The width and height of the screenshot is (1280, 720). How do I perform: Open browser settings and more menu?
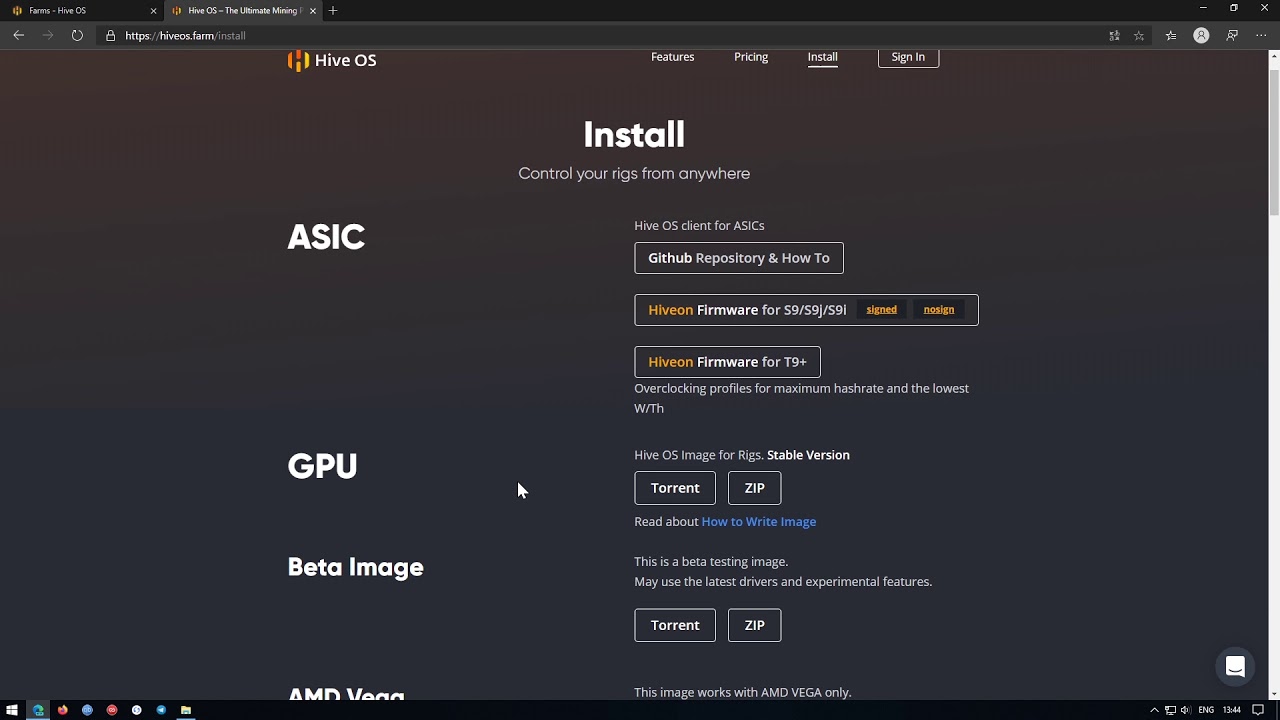pos(1261,36)
